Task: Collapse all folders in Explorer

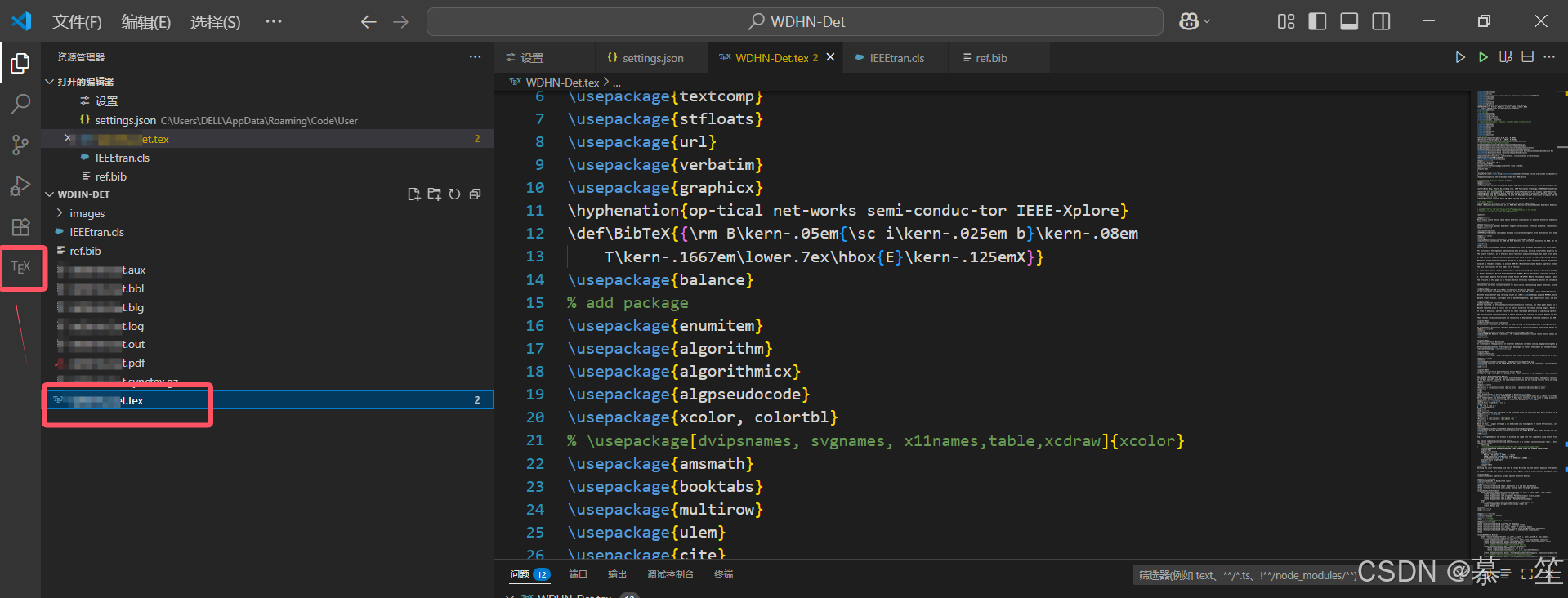Action: (x=475, y=194)
